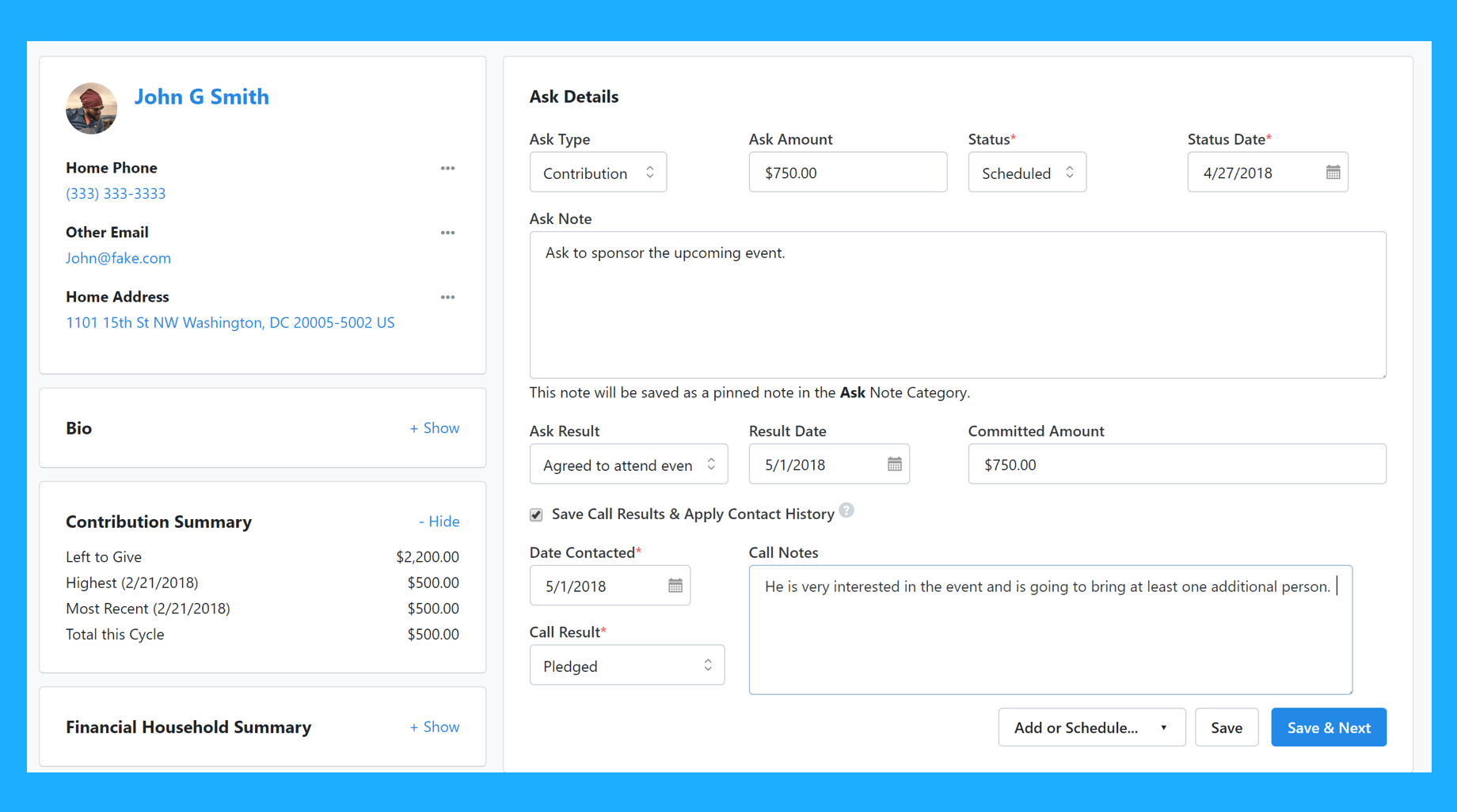Open Other Email options ellipsis menu
Image resolution: width=1457 pixels, height=812 pixels.
coord(447,233)
